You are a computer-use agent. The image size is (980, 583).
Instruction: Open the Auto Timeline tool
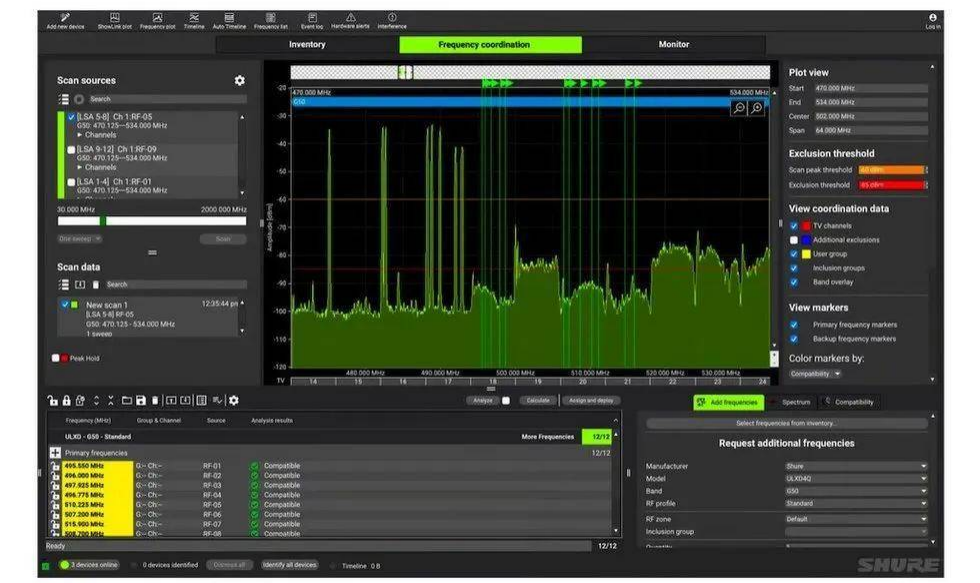coord(229,21)
